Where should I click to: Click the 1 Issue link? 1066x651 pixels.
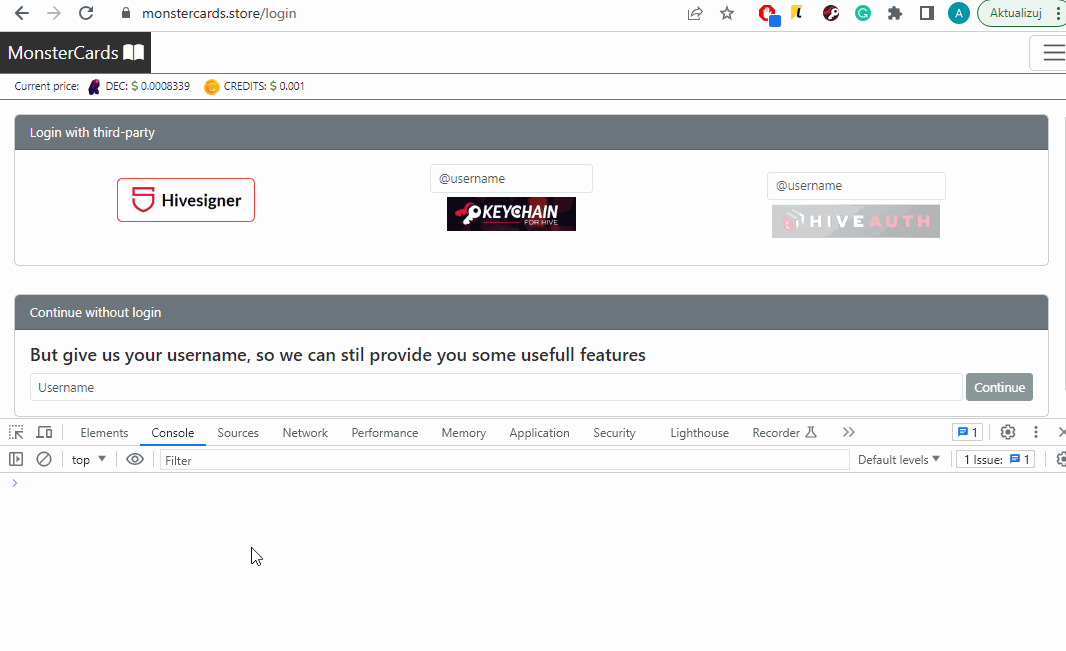pos(996,460)
